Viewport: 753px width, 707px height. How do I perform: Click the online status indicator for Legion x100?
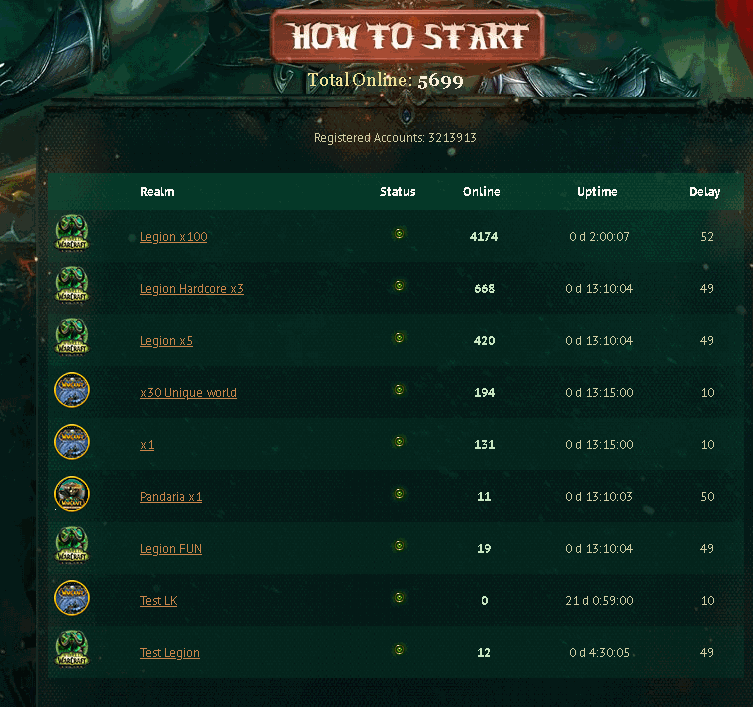tap(399, 233)
